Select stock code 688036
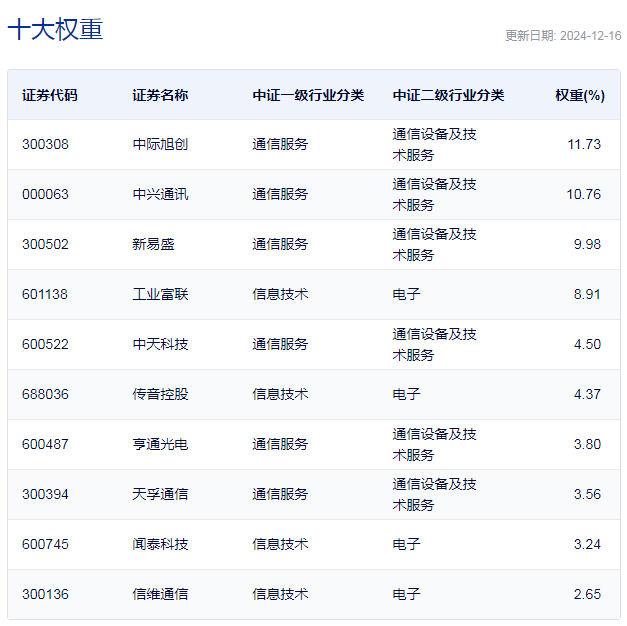The width and height of the screenshot is (627, 626). [x=45, y=394]
